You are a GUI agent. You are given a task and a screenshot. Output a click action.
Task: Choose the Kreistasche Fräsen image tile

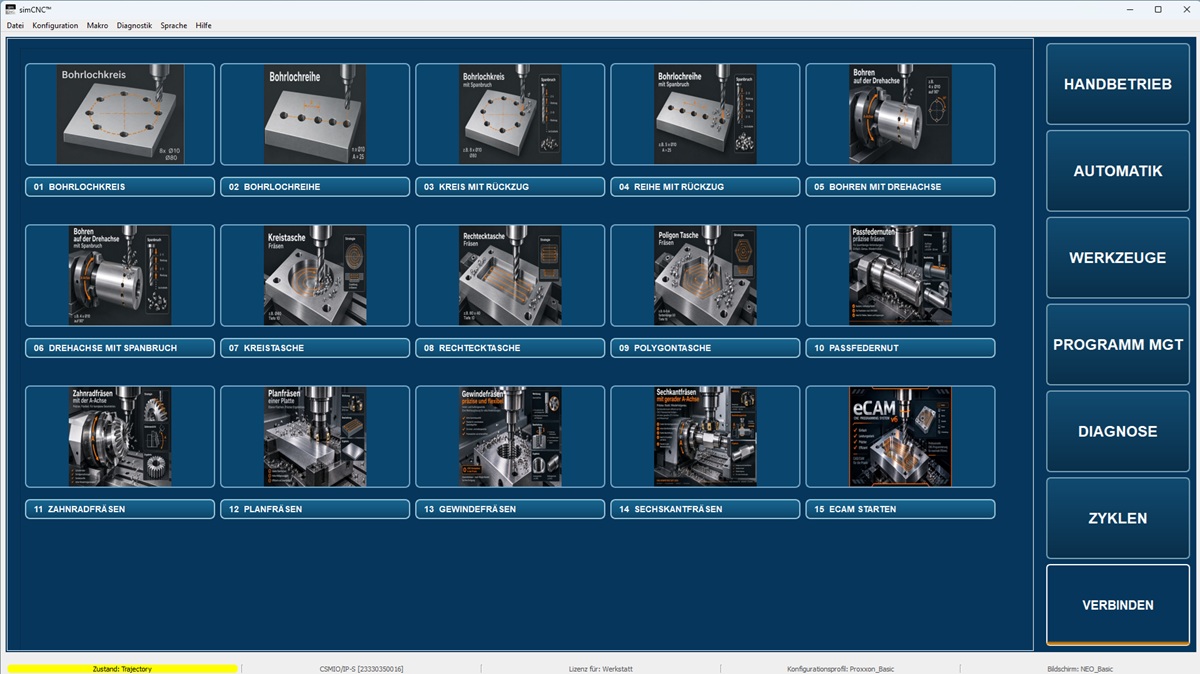pos(315,275)
